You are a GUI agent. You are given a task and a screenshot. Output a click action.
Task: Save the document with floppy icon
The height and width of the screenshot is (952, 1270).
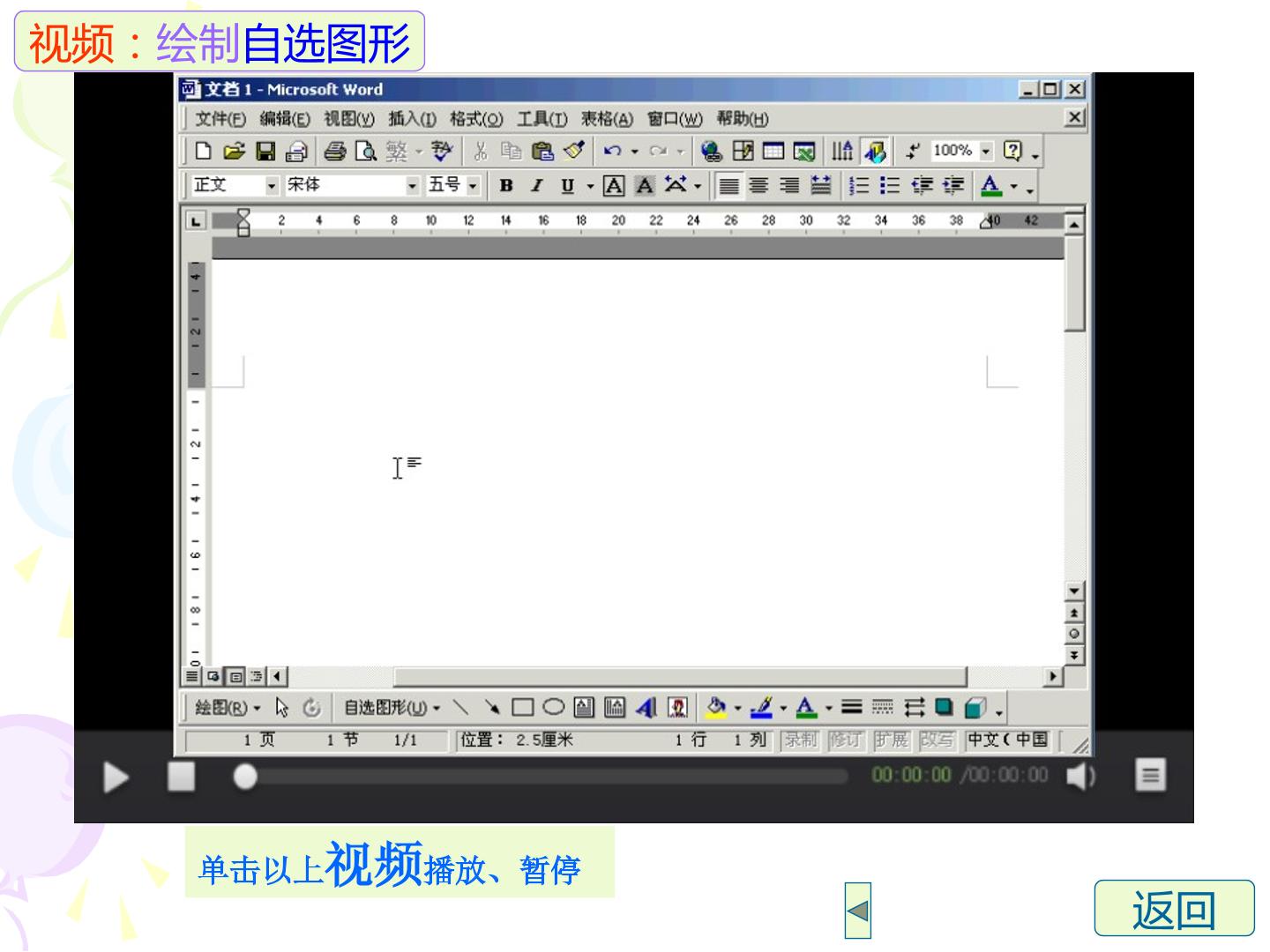pos(265,152)
